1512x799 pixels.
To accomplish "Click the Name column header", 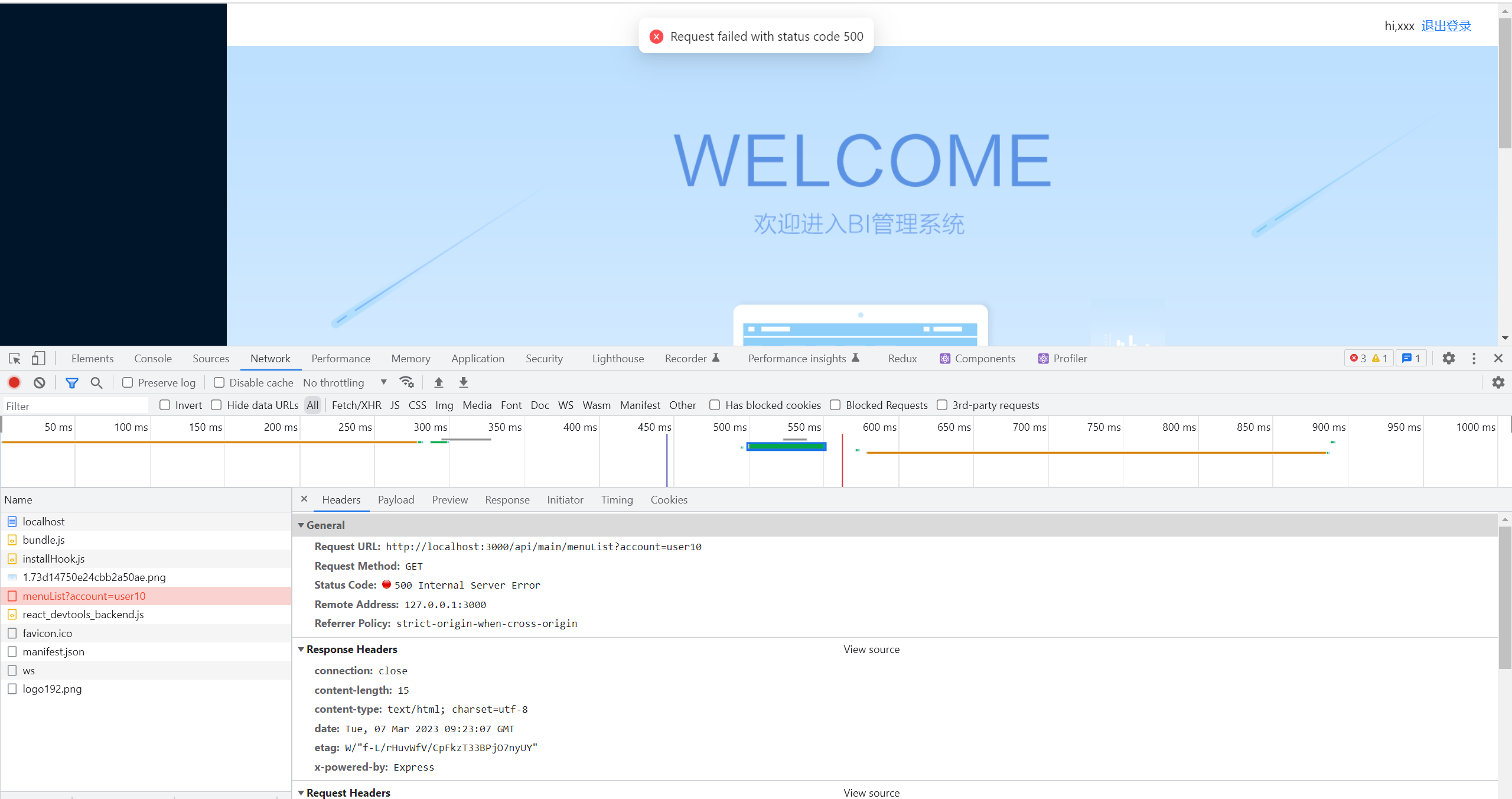I will click(x=146, y=499).
